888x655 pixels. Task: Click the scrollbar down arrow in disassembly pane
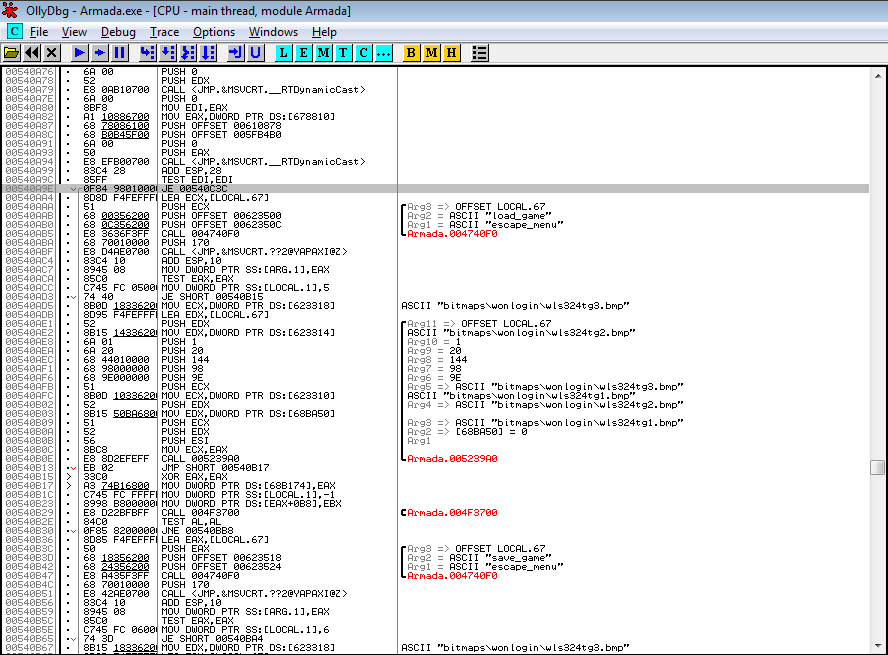tap(878, 646)
